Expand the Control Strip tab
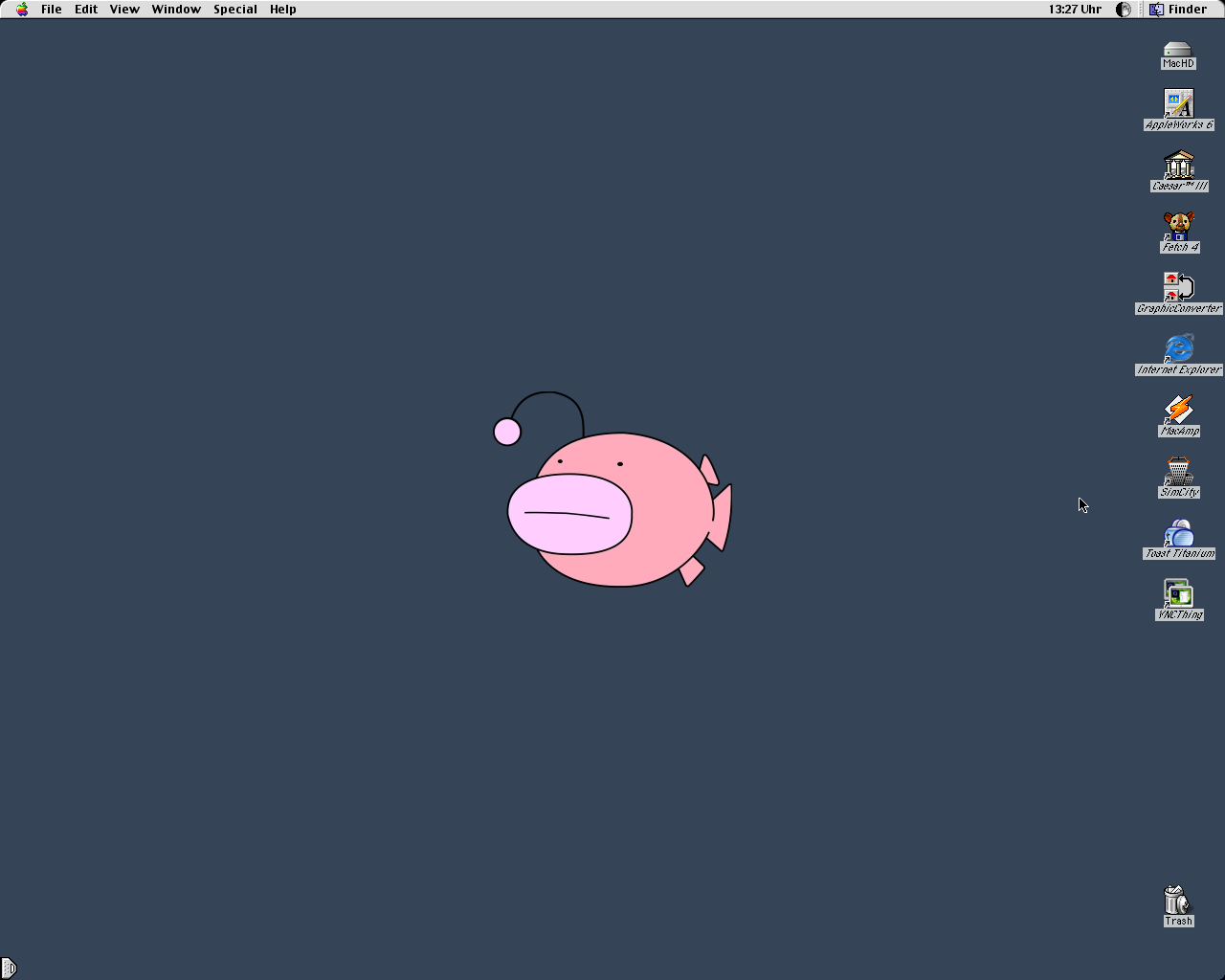1225x980 pixels. click(9, 968)
